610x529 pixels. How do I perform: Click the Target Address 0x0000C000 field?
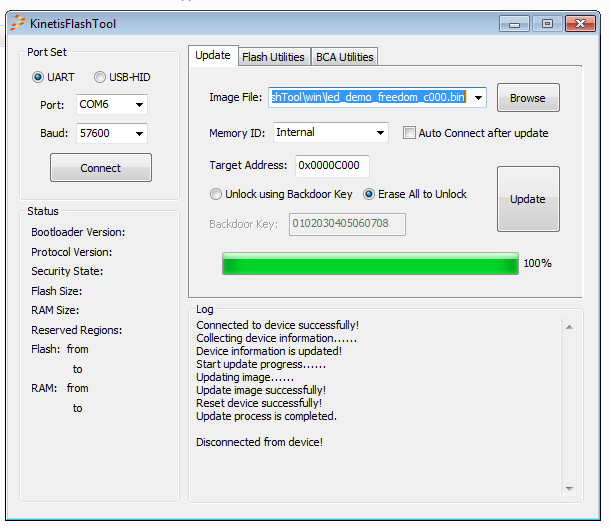pos(332,166)
